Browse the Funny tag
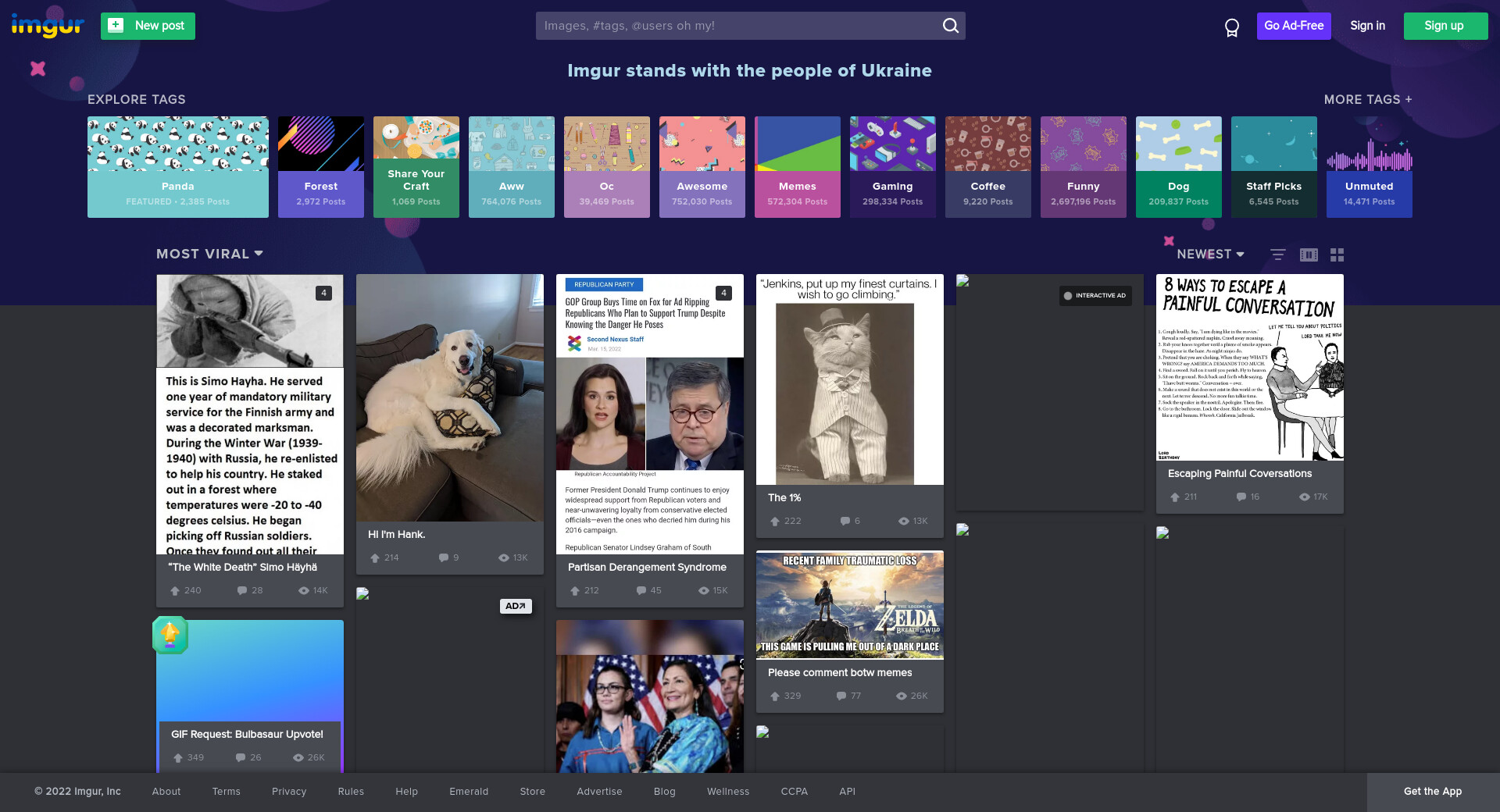 point(1084,167)
